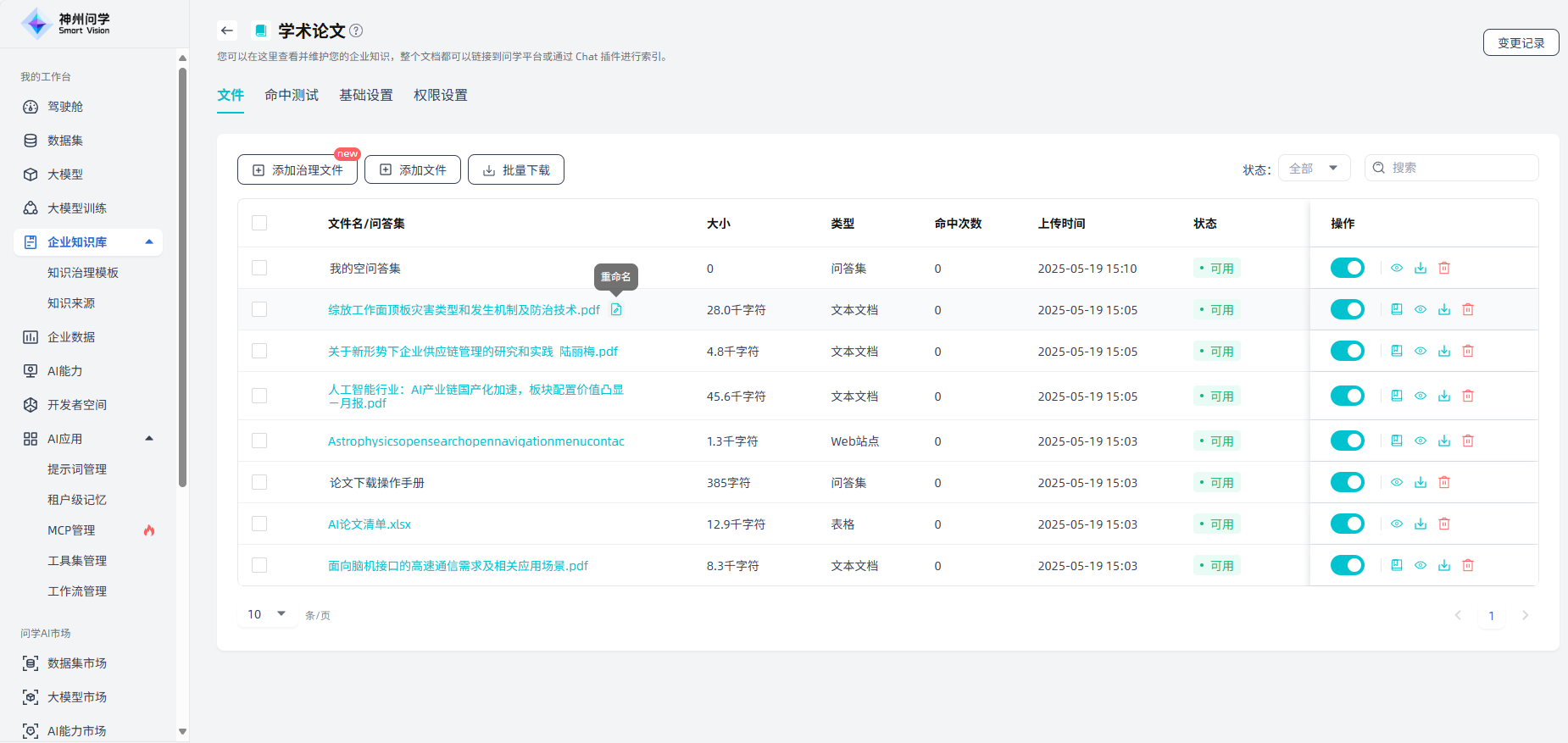This screenshot has width=1568, height=743.
Task: Click rename icon beside 综放工作面 pdf name
Action: pyautogui.click(x=616, y=309)
